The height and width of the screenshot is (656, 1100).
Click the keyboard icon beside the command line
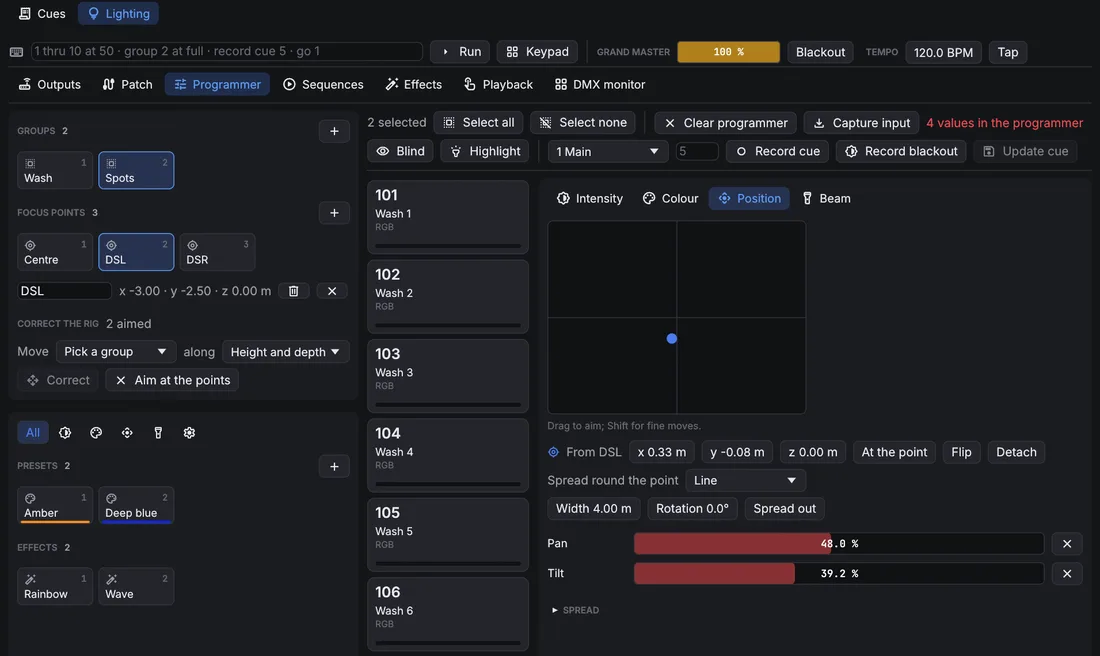[x=16, y=52]
